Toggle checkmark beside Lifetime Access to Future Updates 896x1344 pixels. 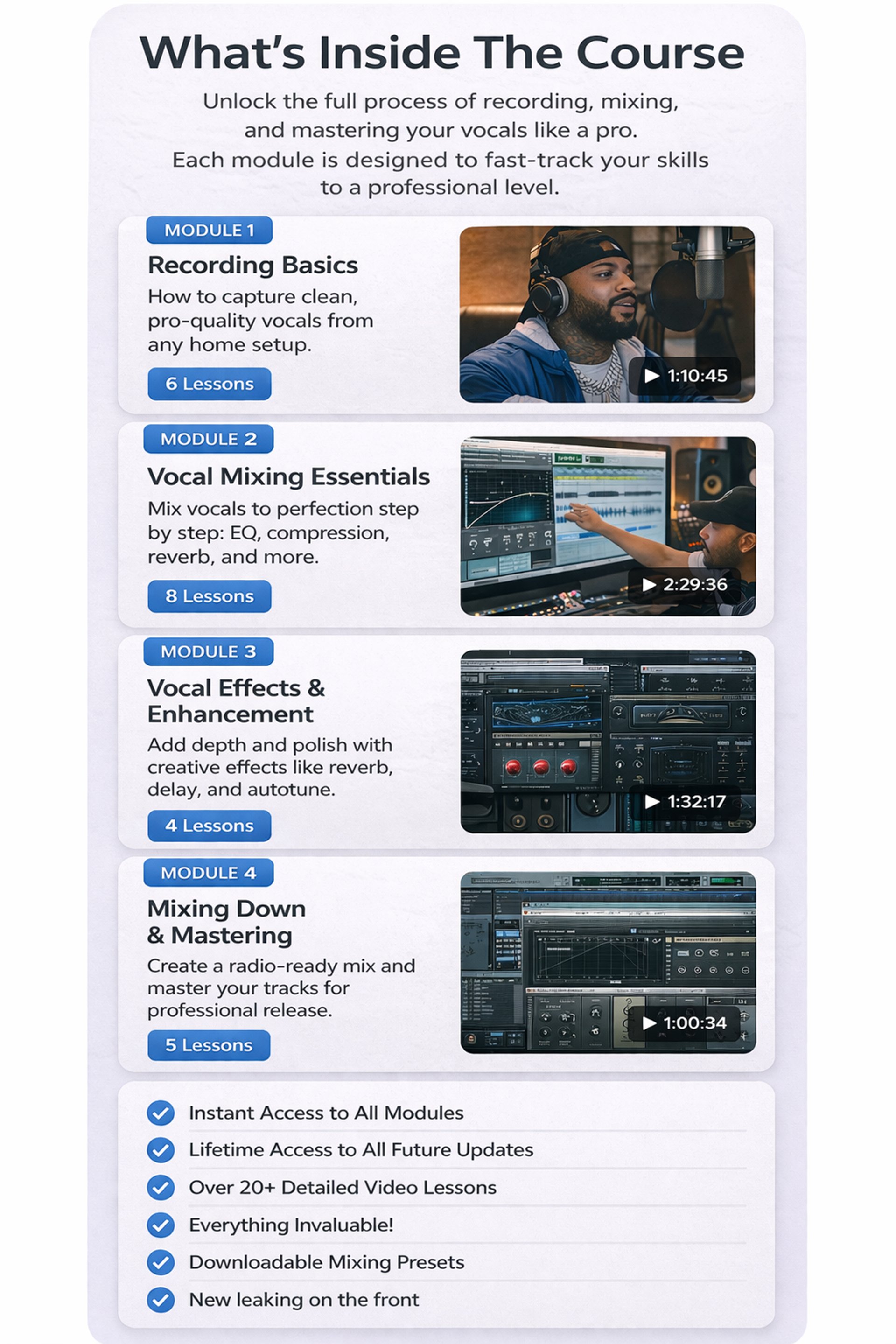point(161,1150)
